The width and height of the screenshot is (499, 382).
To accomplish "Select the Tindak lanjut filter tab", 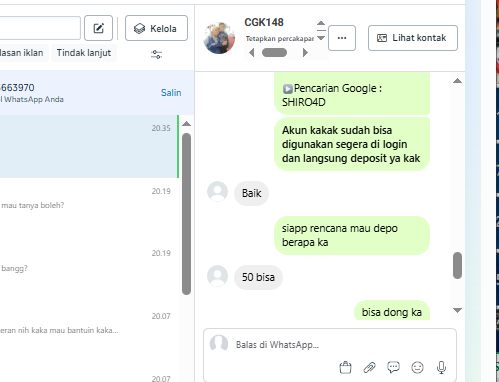I will pos(84,53).
